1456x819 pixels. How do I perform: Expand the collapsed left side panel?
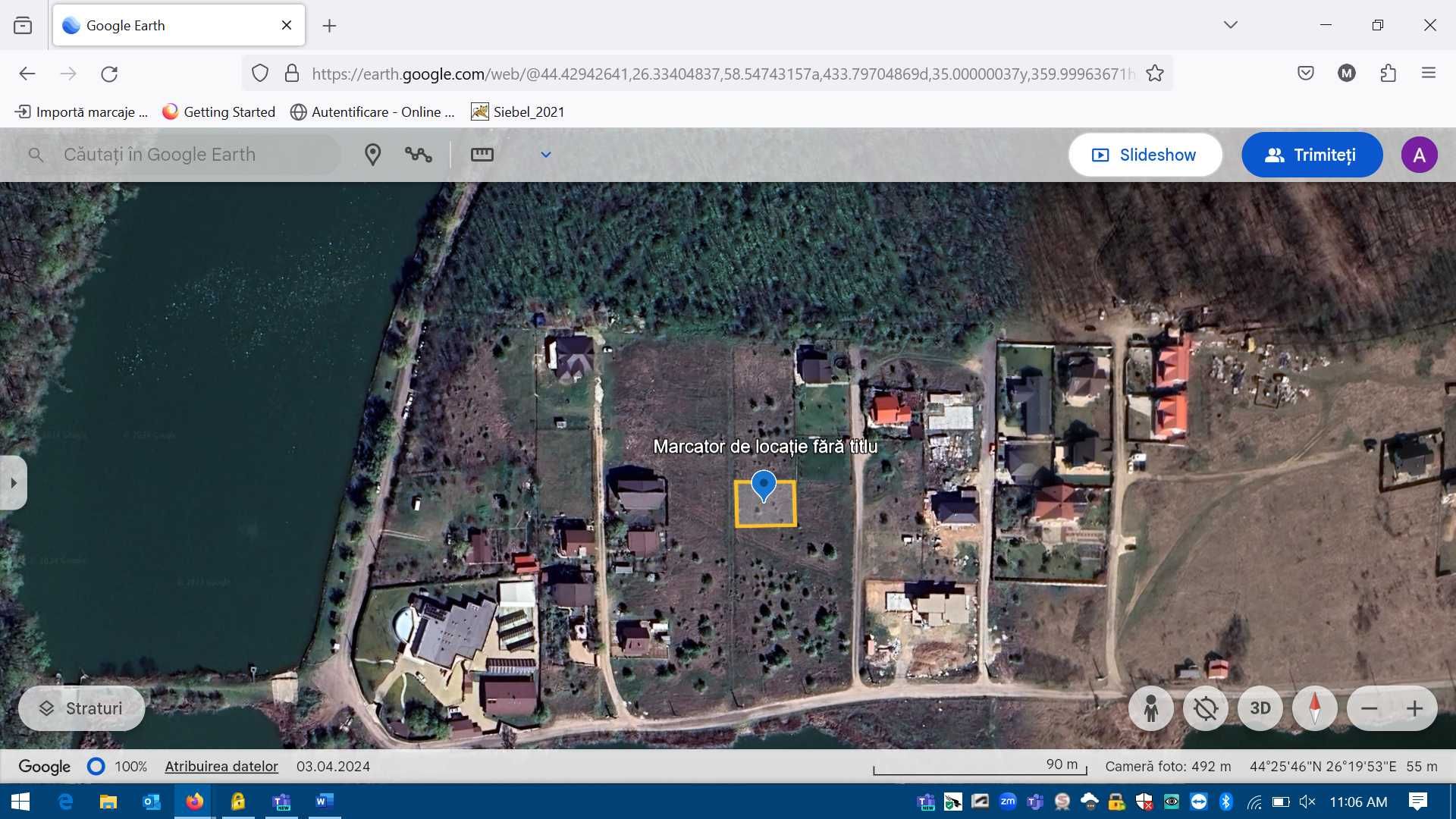click(13, 483)
